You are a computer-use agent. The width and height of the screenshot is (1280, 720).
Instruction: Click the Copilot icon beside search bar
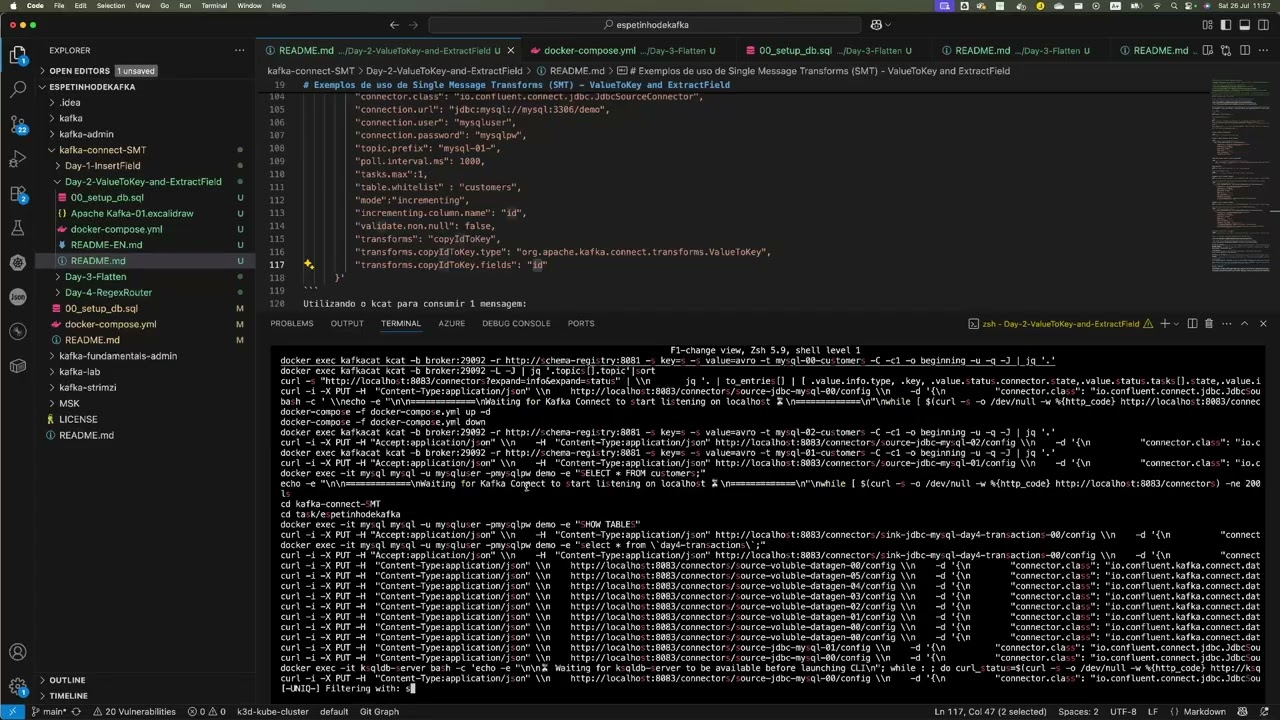pyautogui.click(x=877, y=25)
